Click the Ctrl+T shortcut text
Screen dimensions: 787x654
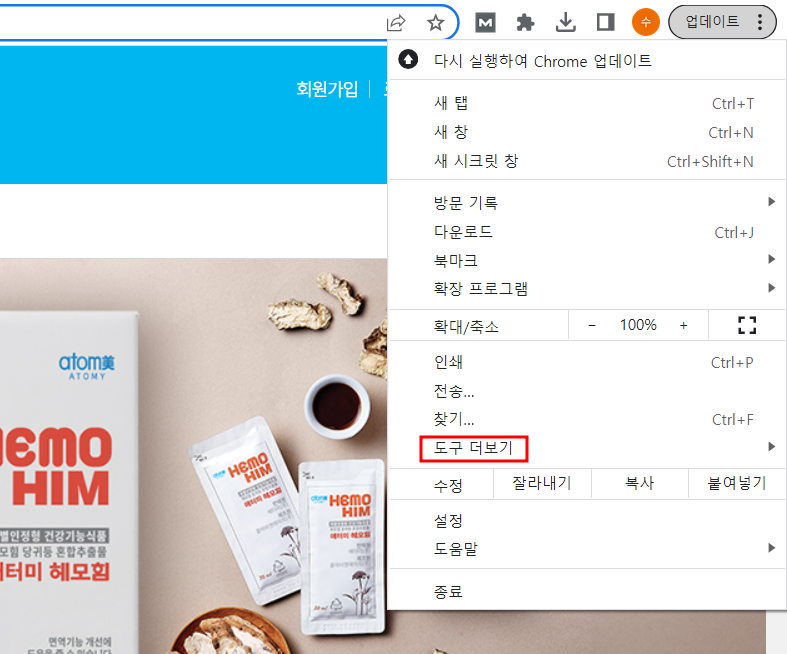click(x=733, y=103)
